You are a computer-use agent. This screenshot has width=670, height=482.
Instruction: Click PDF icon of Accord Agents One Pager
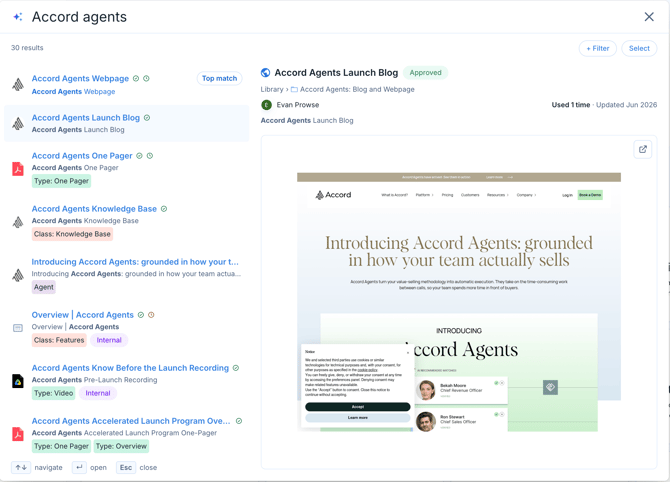18,169
